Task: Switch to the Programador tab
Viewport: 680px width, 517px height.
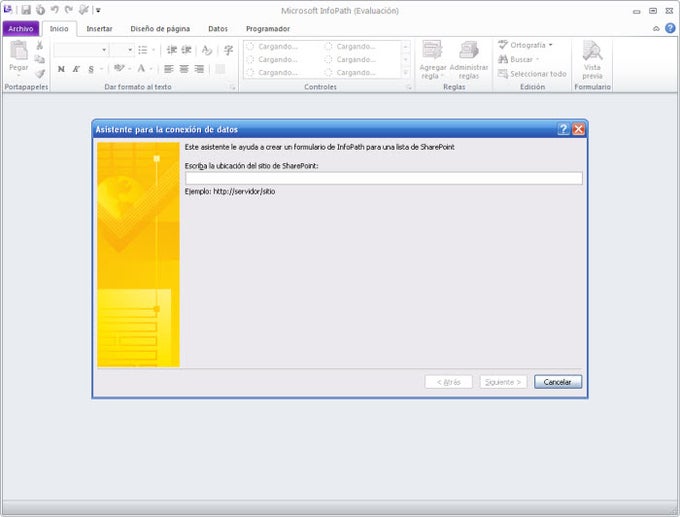Action: click(x=268, y=29)
